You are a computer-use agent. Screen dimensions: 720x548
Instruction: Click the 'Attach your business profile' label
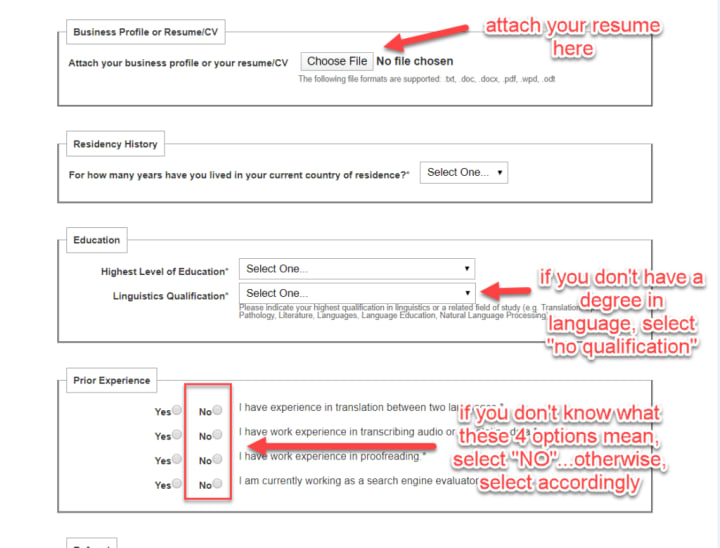pyautogui.click(x=178, y=63)
